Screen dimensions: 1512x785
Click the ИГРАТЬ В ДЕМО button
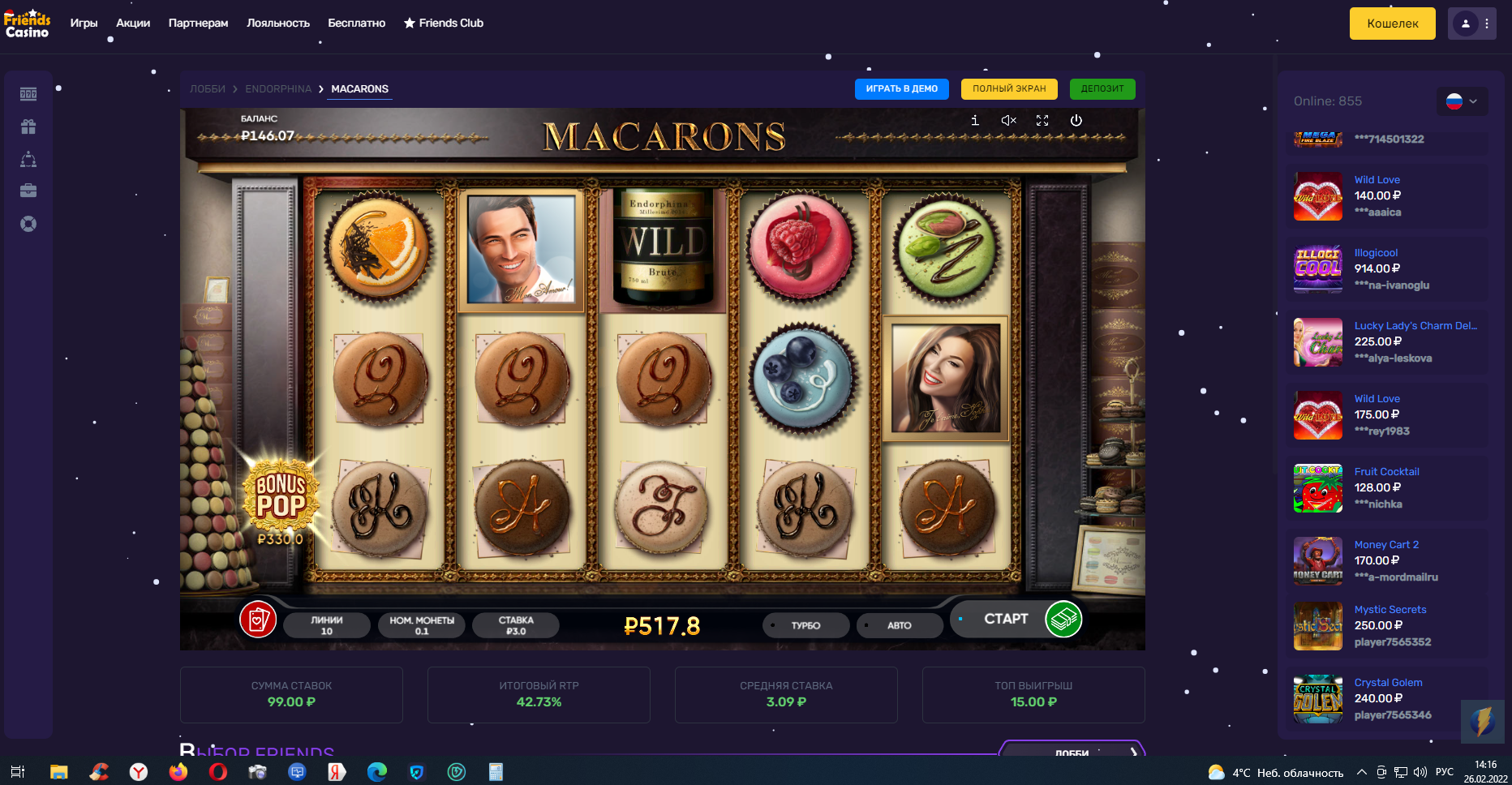[x=902, y=89]
